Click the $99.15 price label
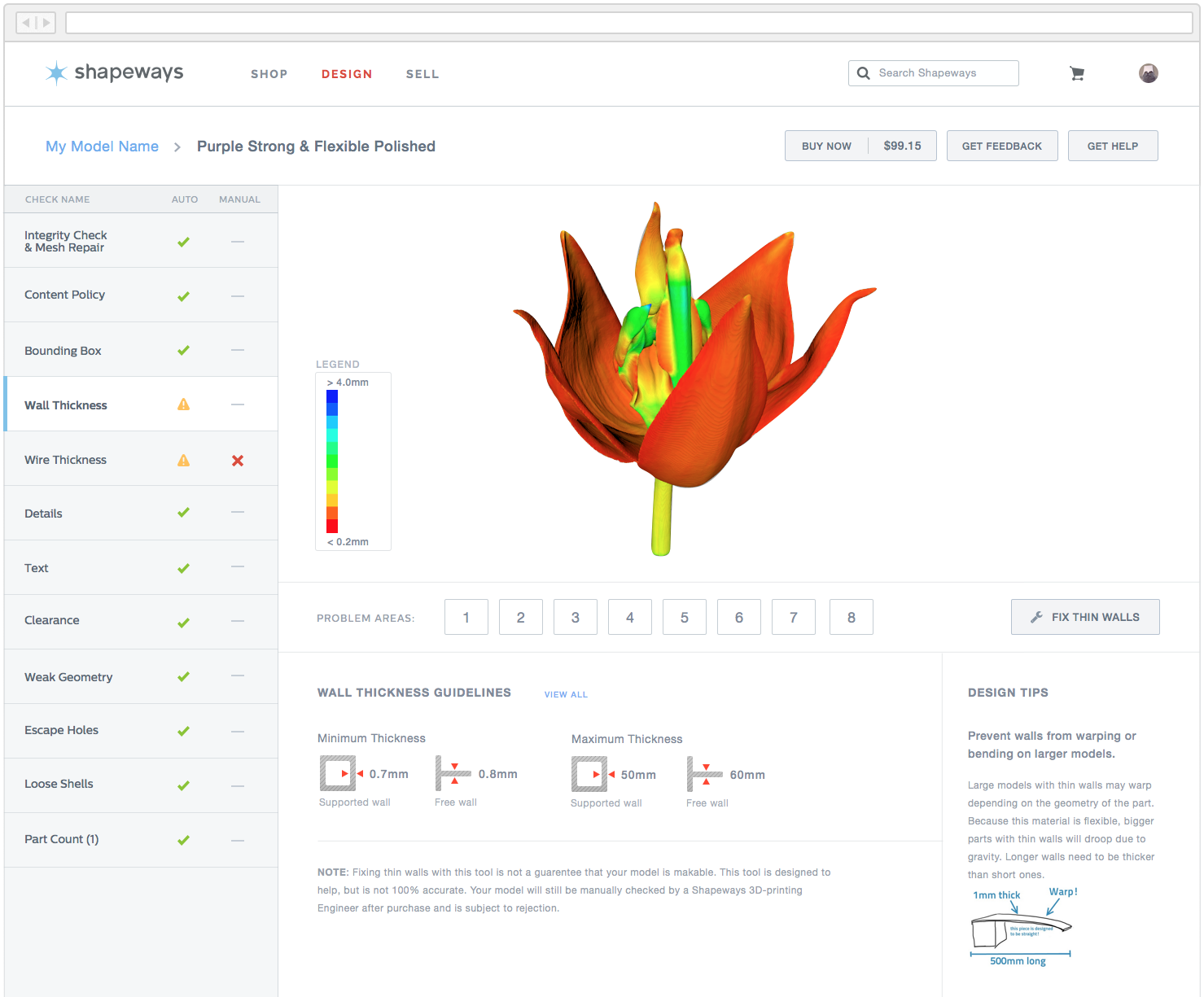The height and width of the screenshot is (997, 1204). pos(902,146)
